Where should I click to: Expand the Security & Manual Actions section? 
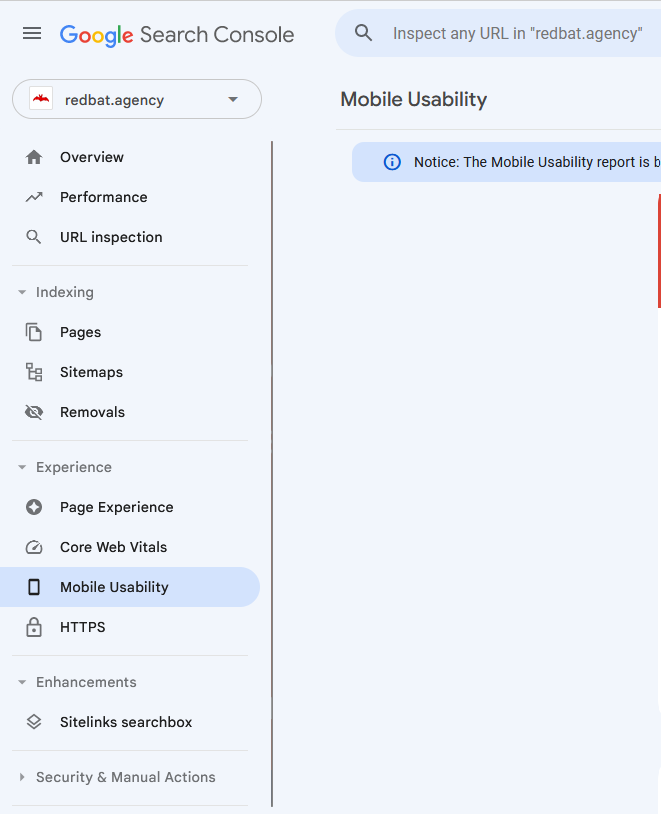point(22,777)
